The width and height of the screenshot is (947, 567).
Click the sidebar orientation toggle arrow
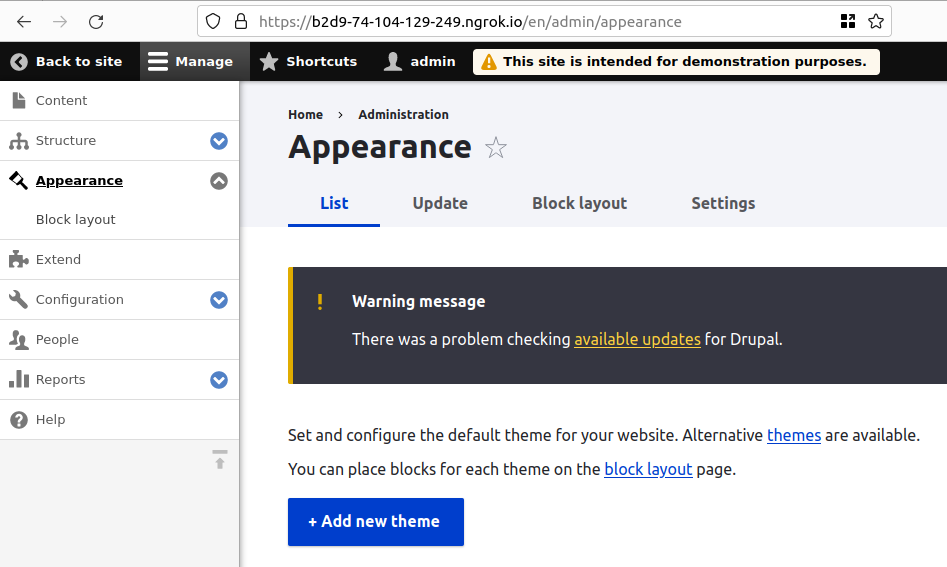(220, 460)
